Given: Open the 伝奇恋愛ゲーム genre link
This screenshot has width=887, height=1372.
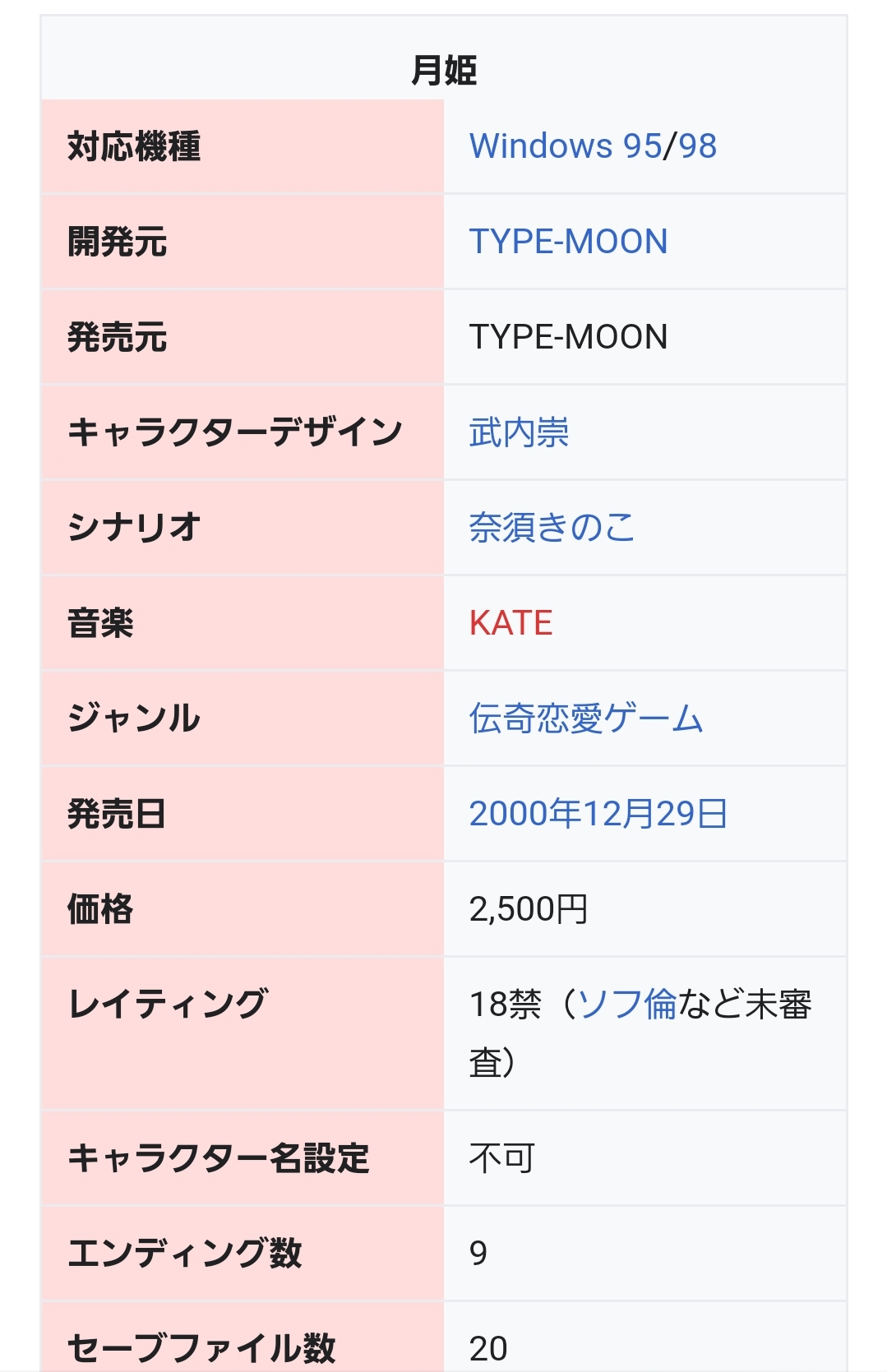Looking at the screenshot, I should coord(586,718).
